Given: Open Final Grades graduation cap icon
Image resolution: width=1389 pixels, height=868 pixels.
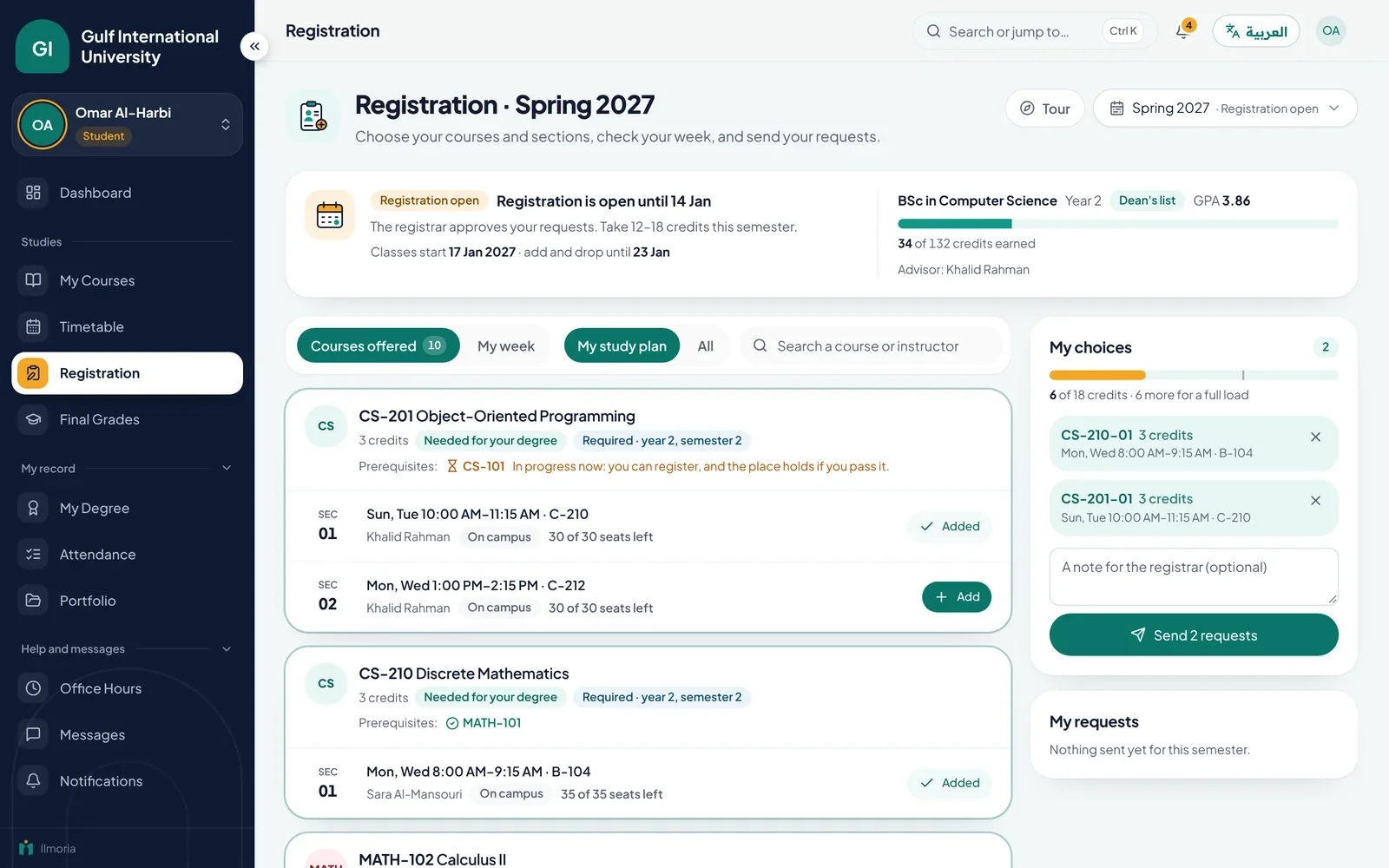Looking at the screenshot, I should point(33,419).
